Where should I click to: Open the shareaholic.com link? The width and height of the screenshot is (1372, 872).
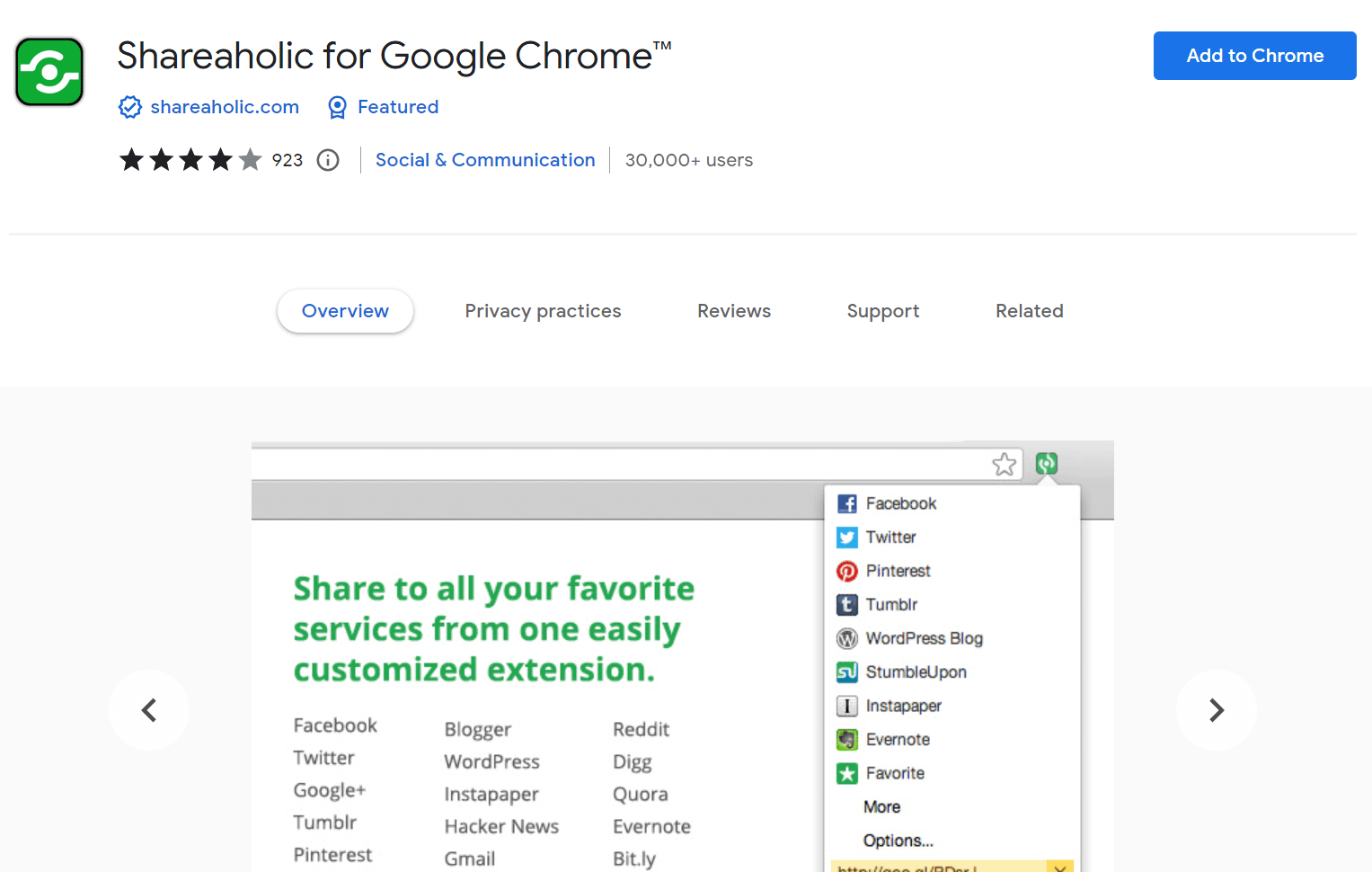(225, 107)
